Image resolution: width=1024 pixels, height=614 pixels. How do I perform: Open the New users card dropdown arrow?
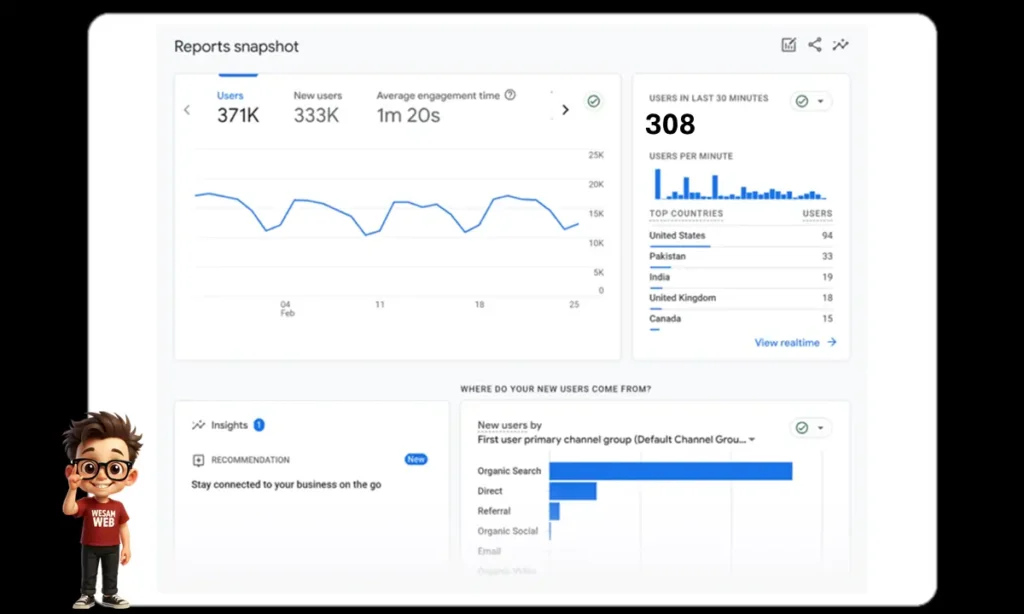coord(818,427)
